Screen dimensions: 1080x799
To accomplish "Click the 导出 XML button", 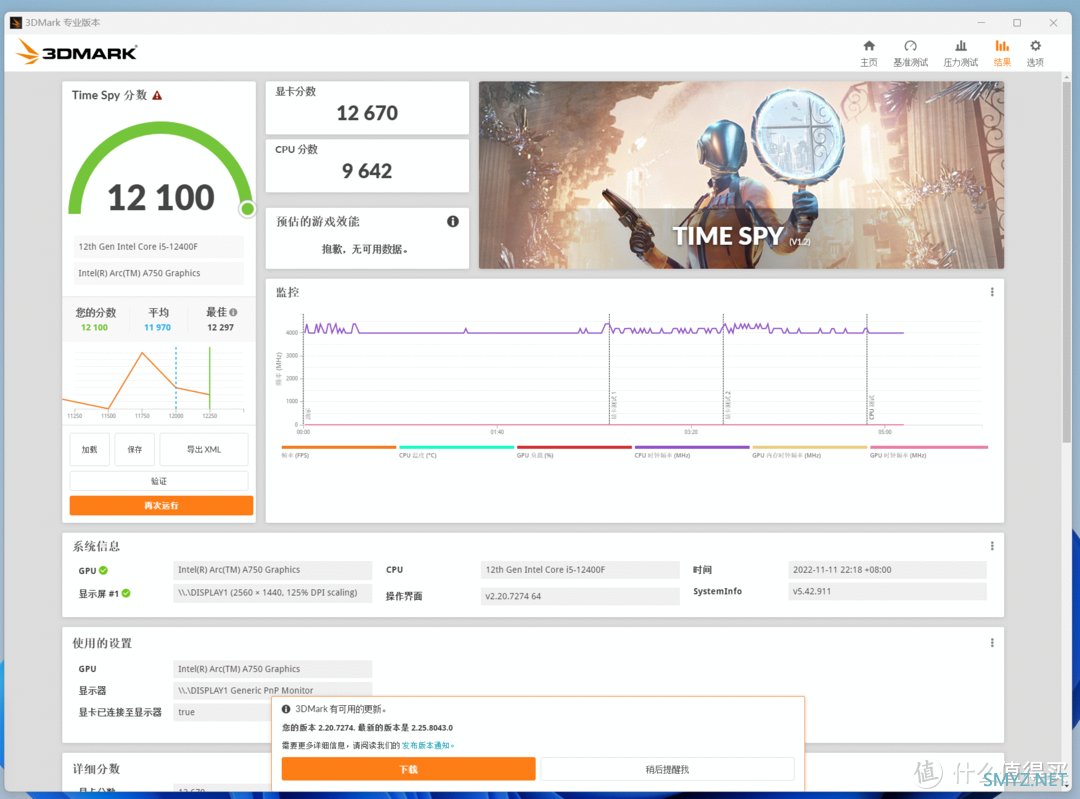I will click(204, 449).
